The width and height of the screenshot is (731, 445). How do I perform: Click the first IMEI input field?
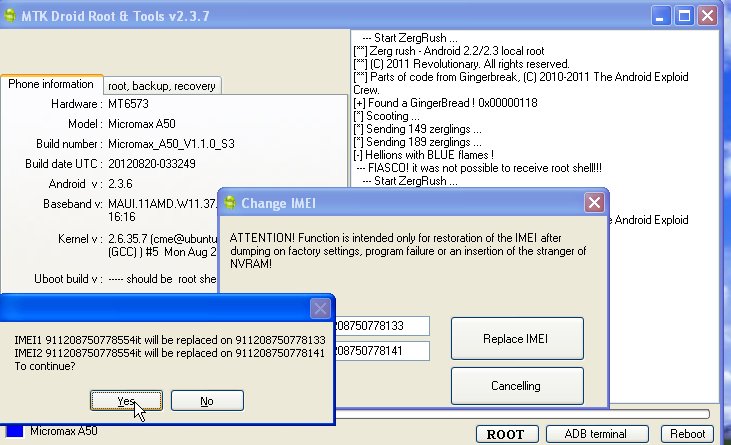(382, 326)
